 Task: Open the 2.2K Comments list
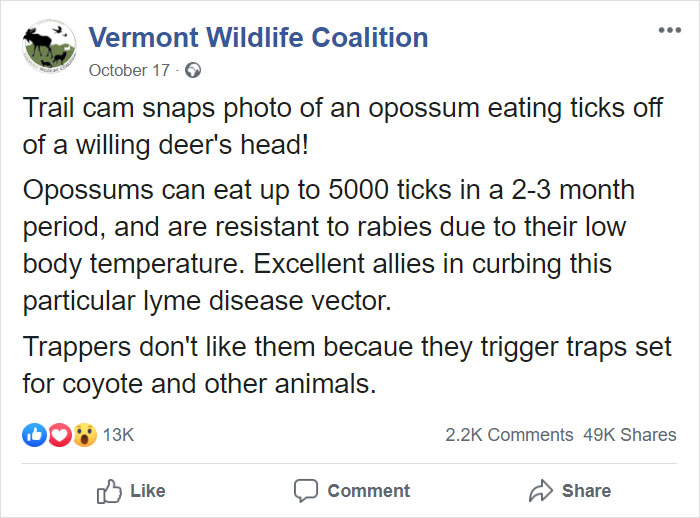coord(509,435)
